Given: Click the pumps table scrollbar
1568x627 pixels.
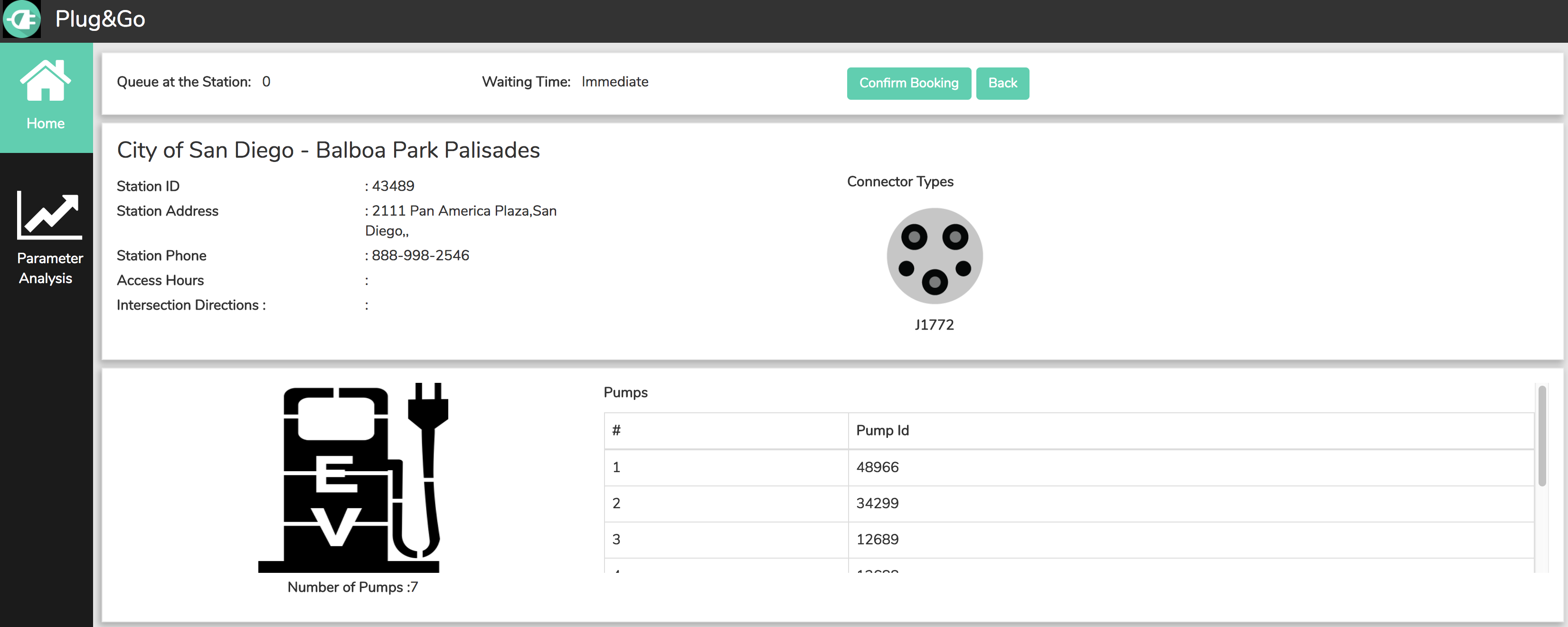Looking at the screenshot, I should pos(1541,436).
